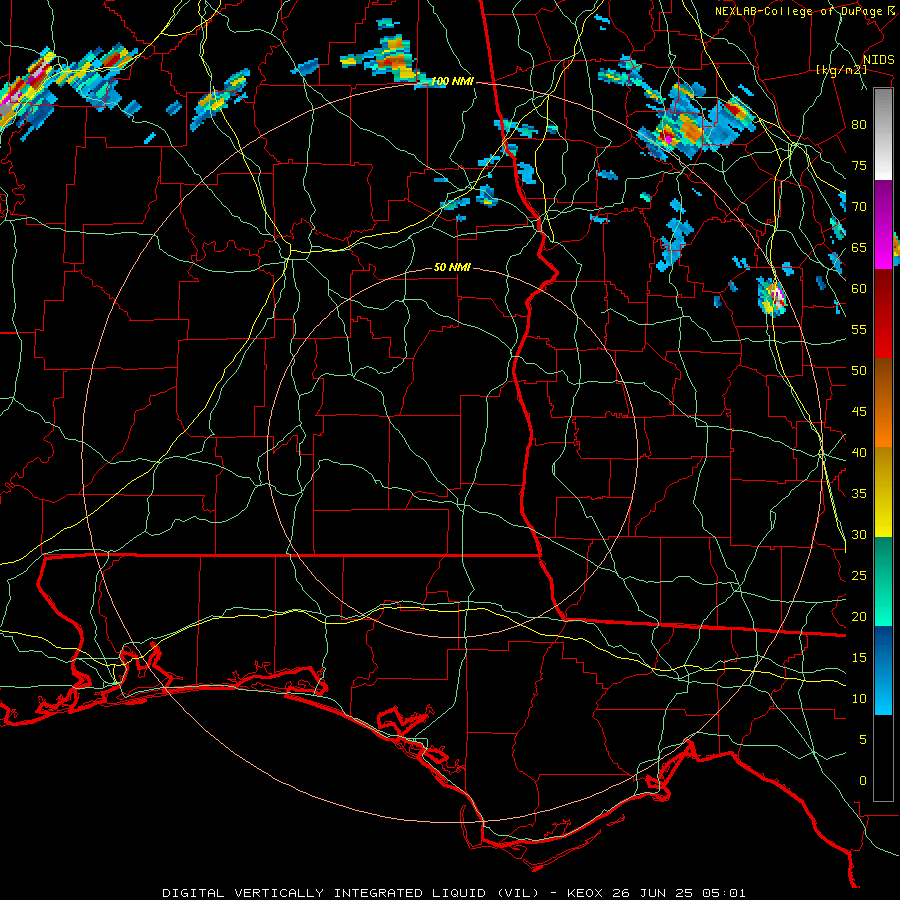
Task: Click the 100 NMI range ring label
Action: click(452, 82)
